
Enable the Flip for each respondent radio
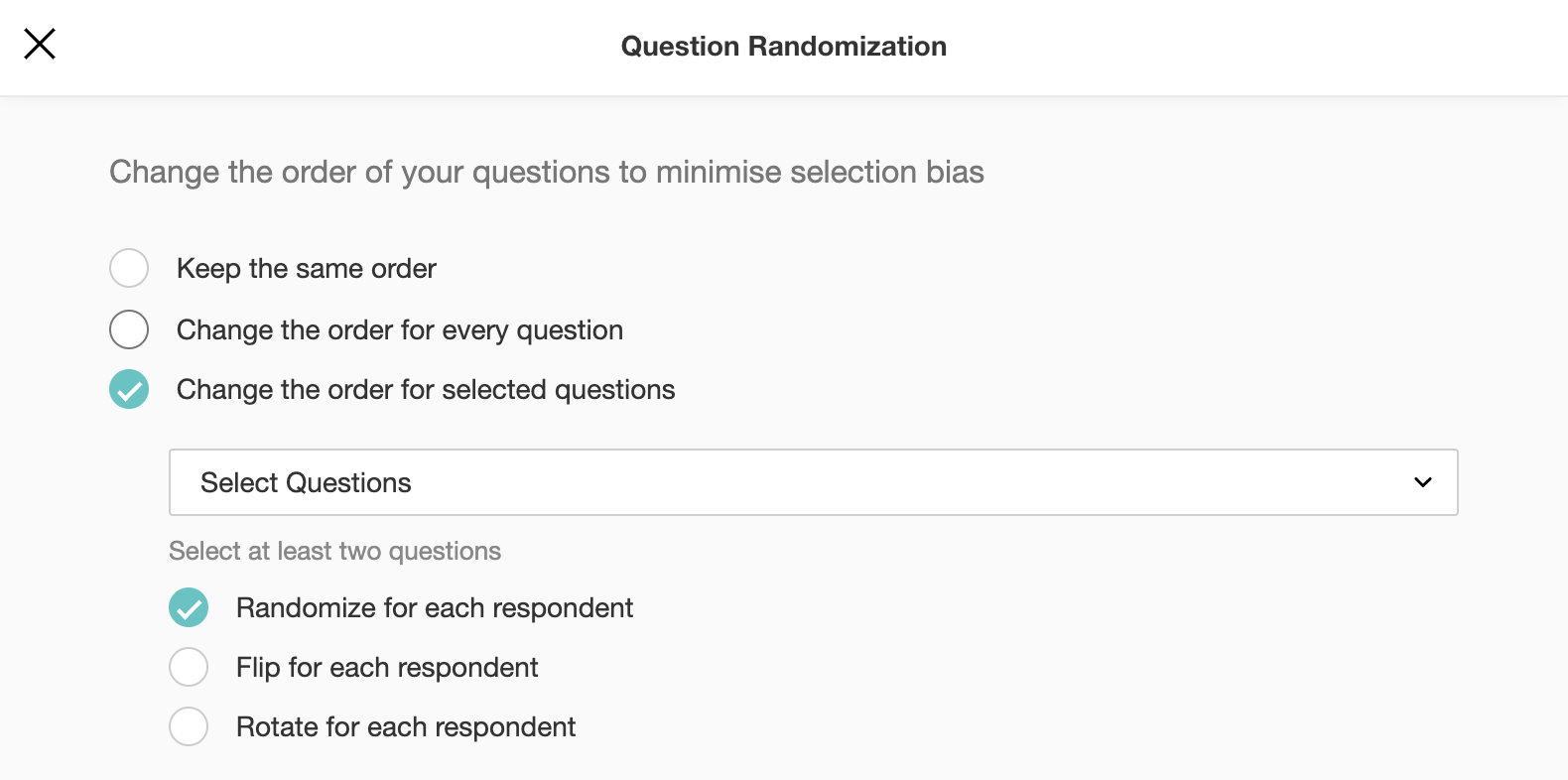(x=189, y=667)
